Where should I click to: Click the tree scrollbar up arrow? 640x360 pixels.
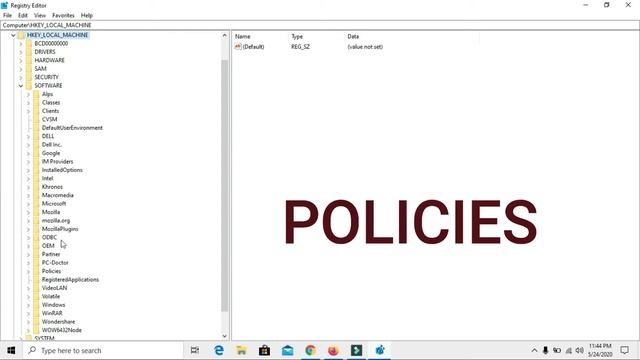[224, 36]
